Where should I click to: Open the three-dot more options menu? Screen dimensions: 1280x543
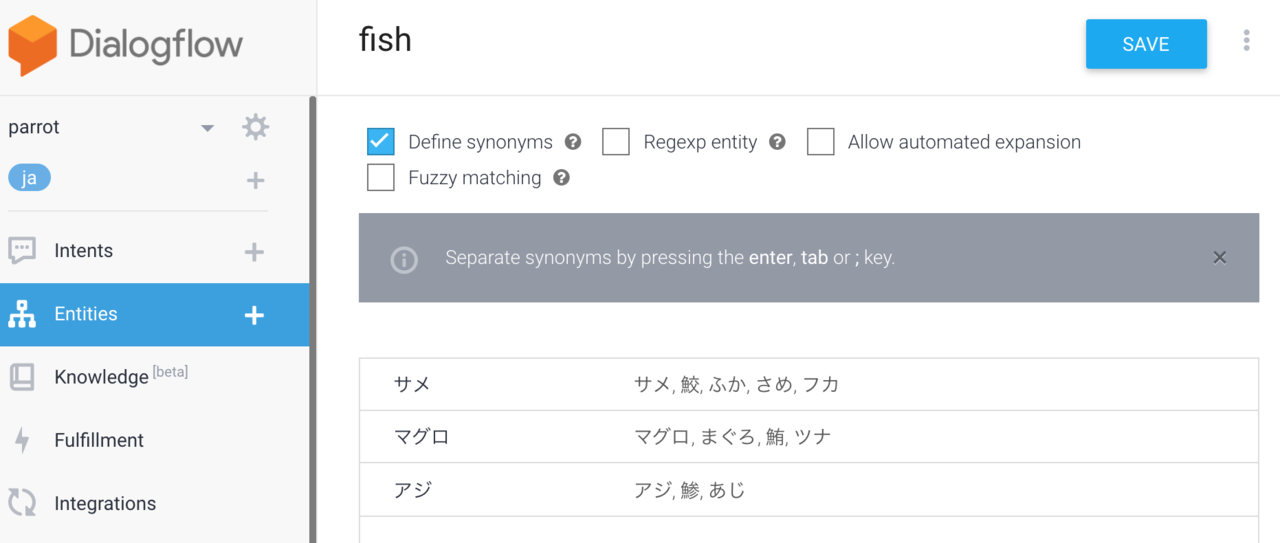(1246, 40)
